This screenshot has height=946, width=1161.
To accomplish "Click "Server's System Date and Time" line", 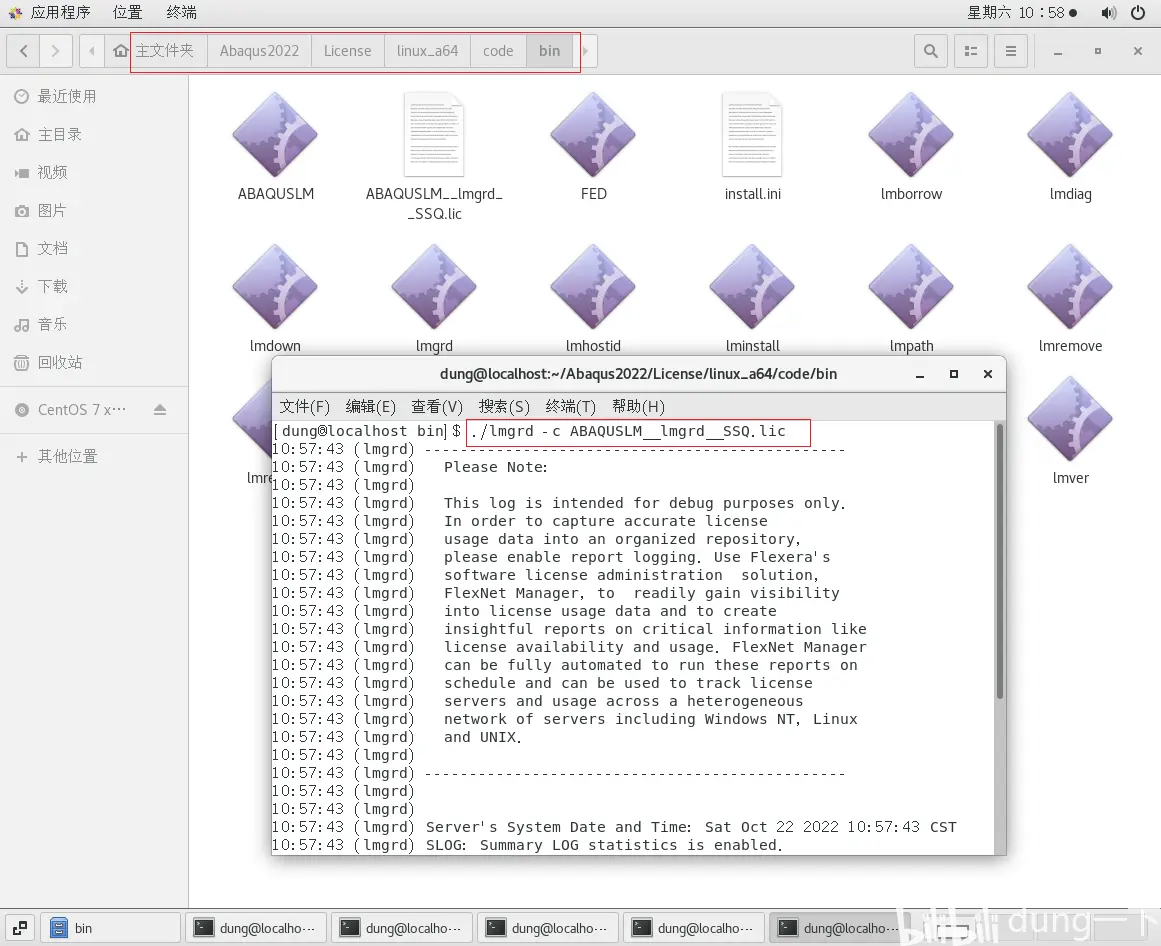I will coord(691,827).
